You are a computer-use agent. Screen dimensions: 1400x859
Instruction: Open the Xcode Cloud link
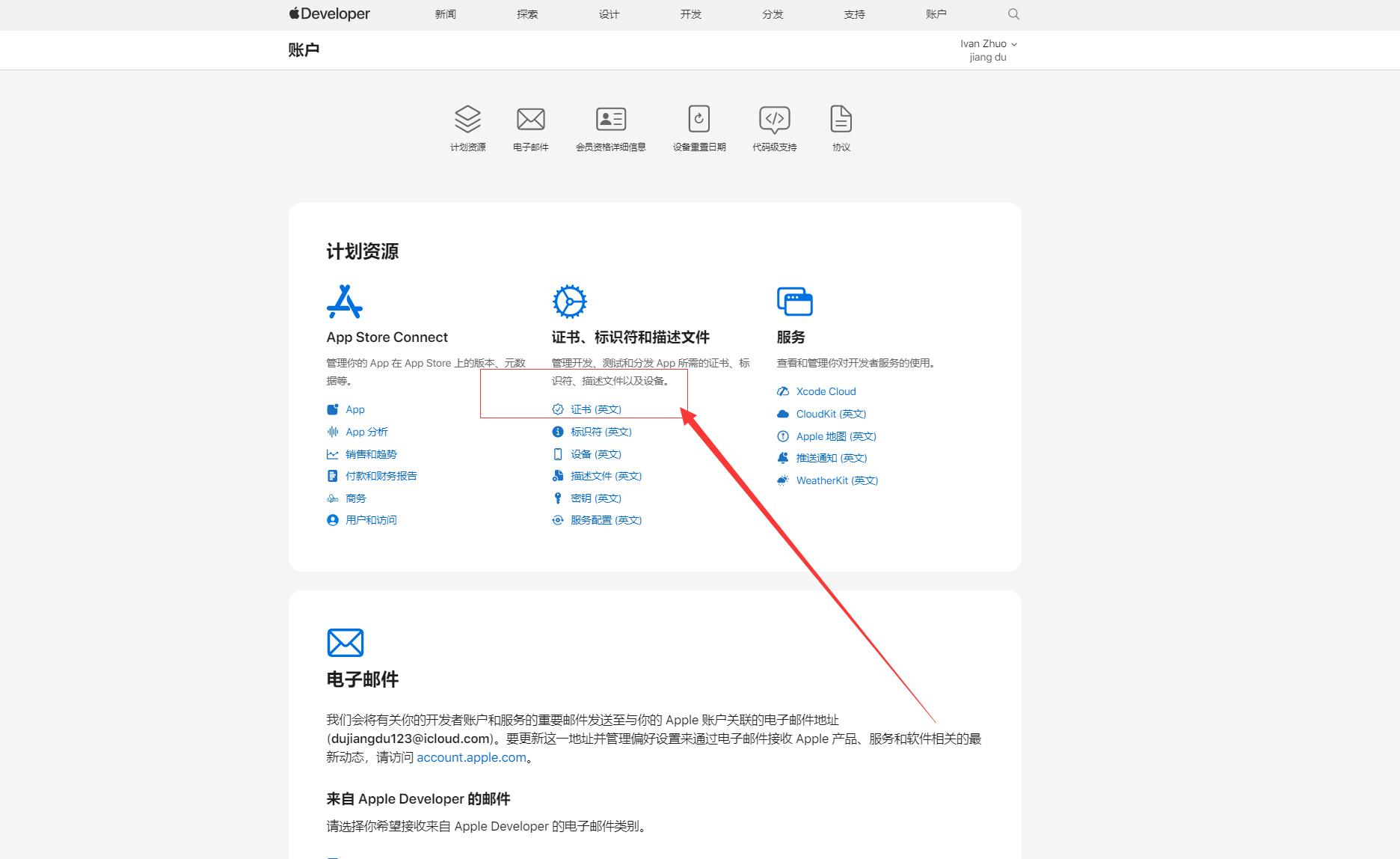826,391
